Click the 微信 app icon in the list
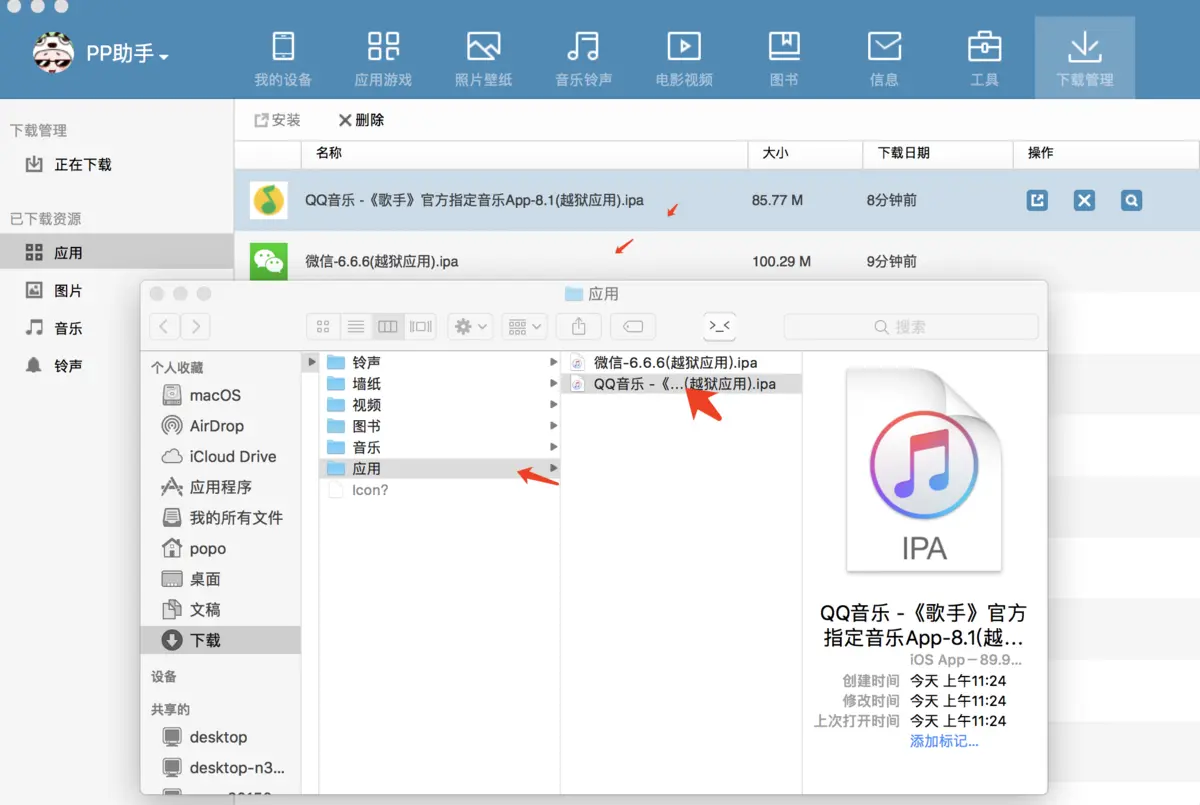 (268, 261)
